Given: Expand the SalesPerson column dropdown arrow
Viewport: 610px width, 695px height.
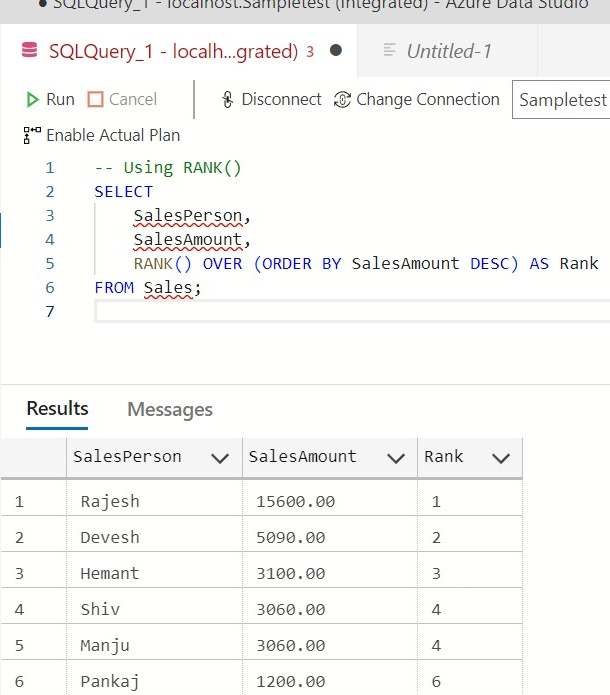Looking at the screenshot, I should (220, 458).
